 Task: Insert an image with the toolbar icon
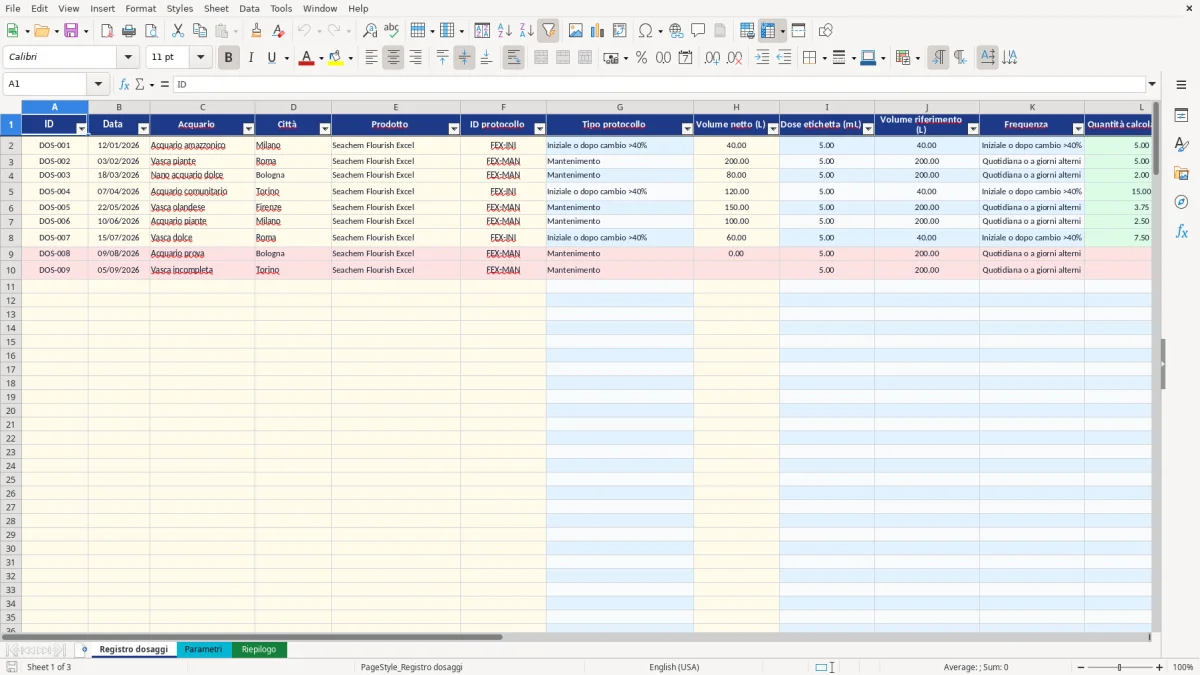point(576,31)
